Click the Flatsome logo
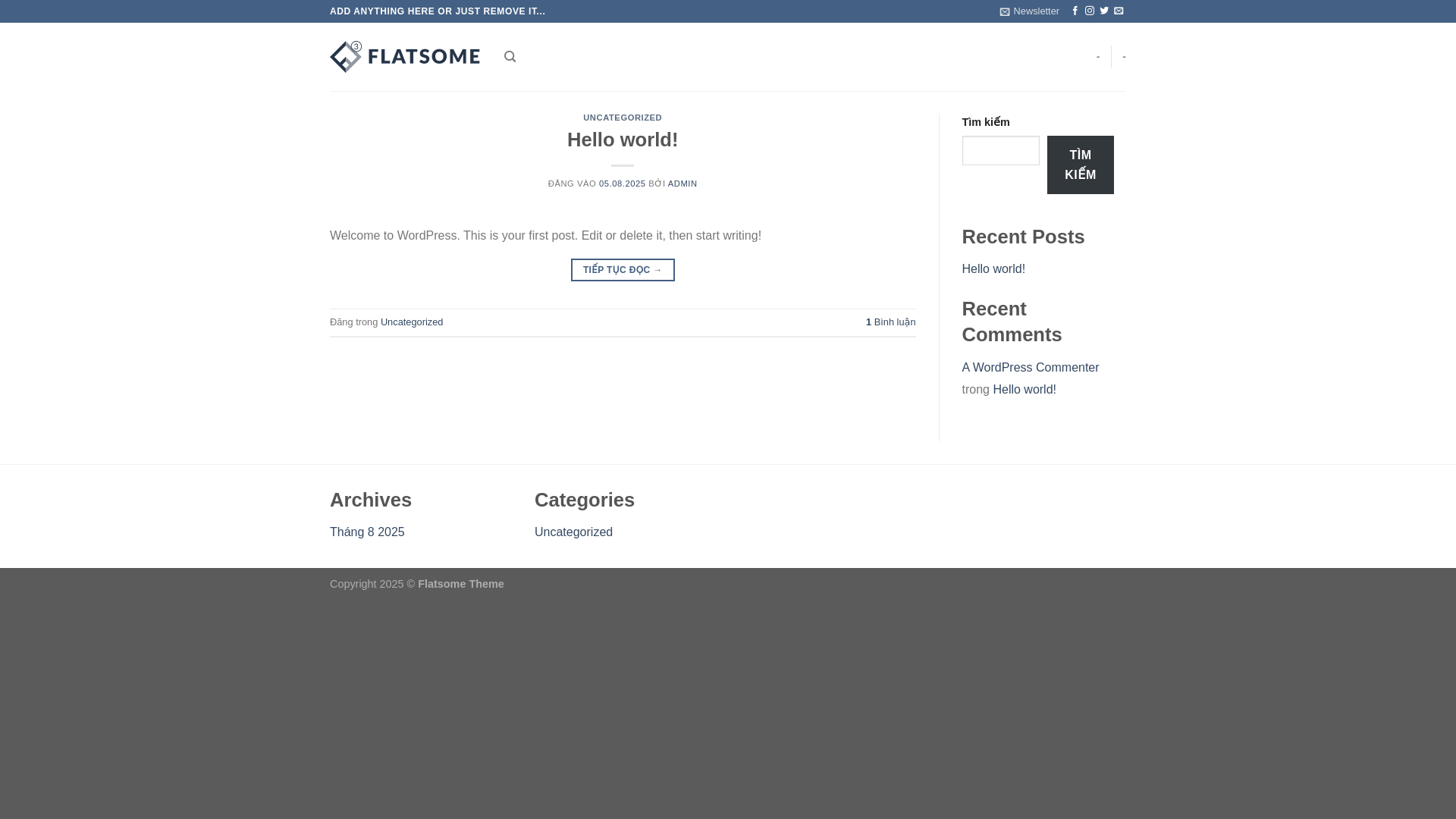Screen dimensions: 1456x819 [405, 57]
